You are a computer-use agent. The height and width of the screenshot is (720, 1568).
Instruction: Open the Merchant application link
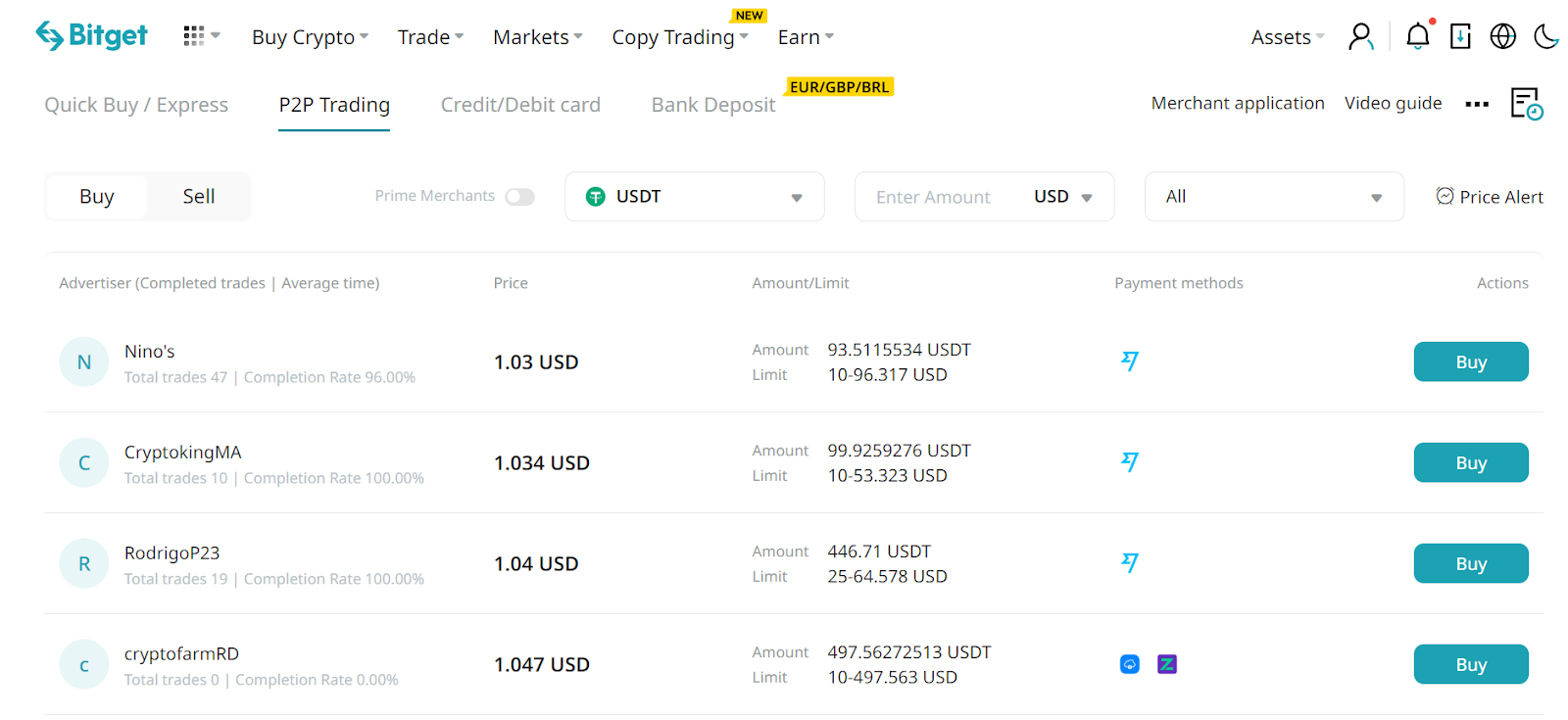click(x=1237, y=103)
